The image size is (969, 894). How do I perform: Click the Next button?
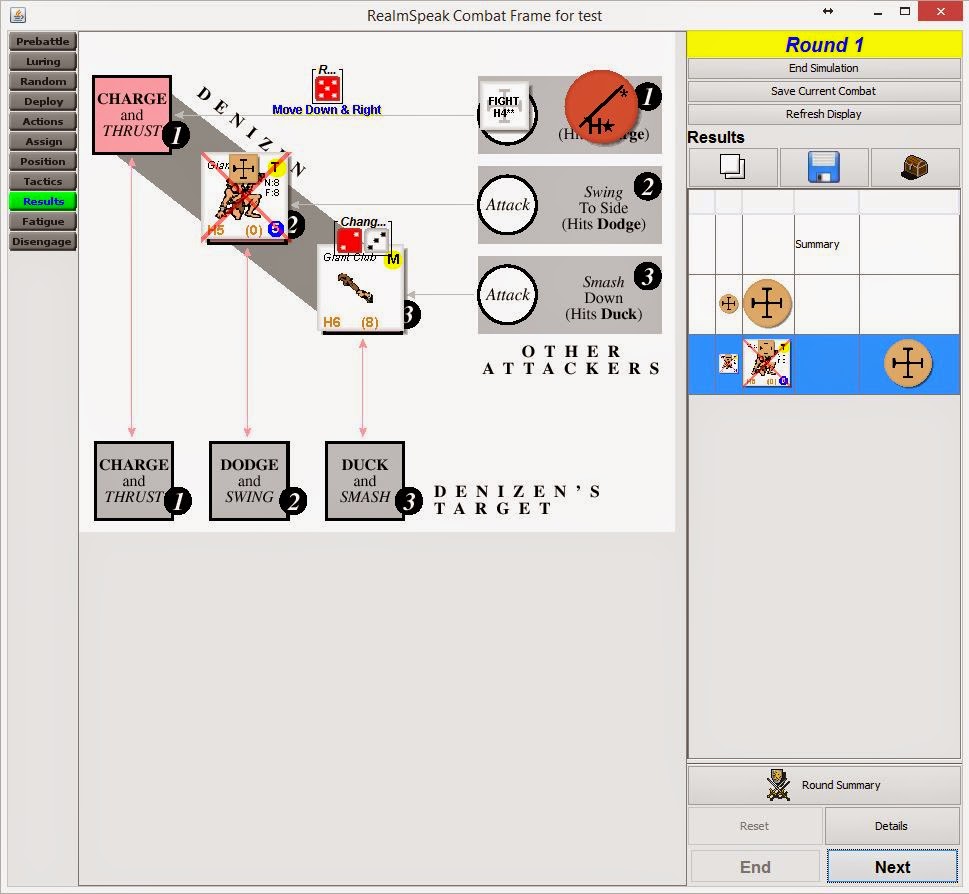[x=892, y=867]
